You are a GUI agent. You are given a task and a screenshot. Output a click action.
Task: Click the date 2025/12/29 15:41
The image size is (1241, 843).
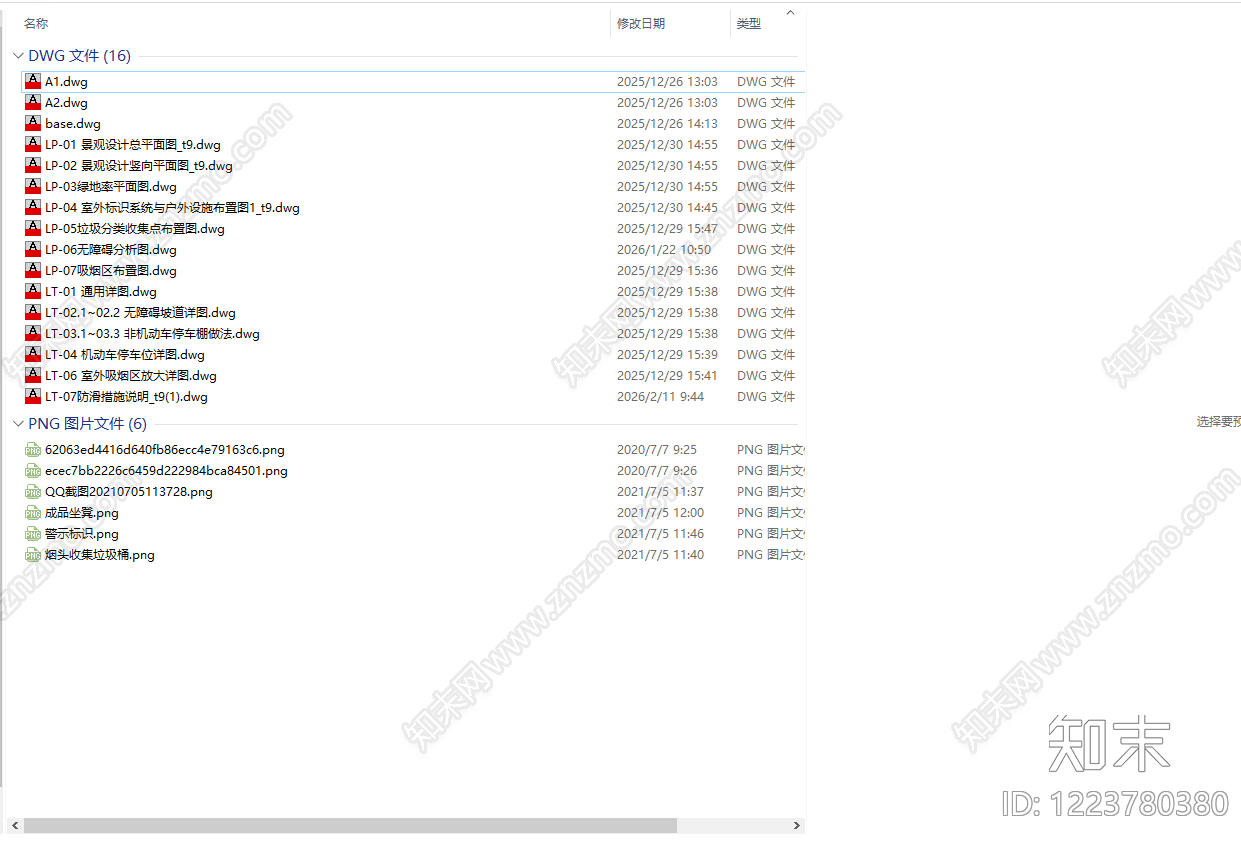pyautogui.click(x=667, y=376)
